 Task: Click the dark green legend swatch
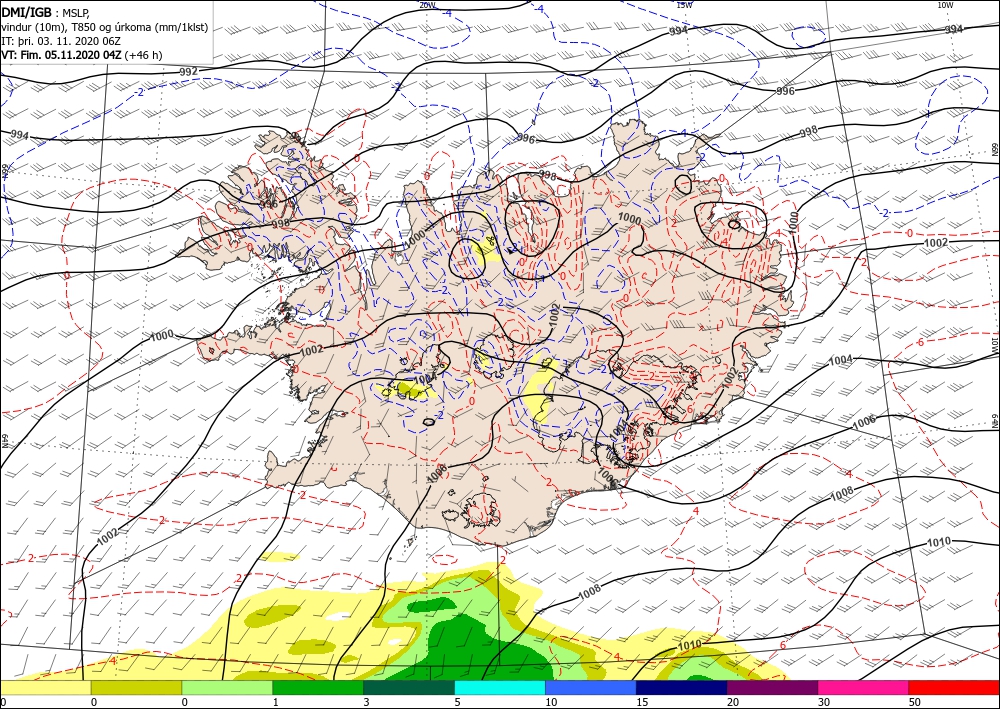409,687
